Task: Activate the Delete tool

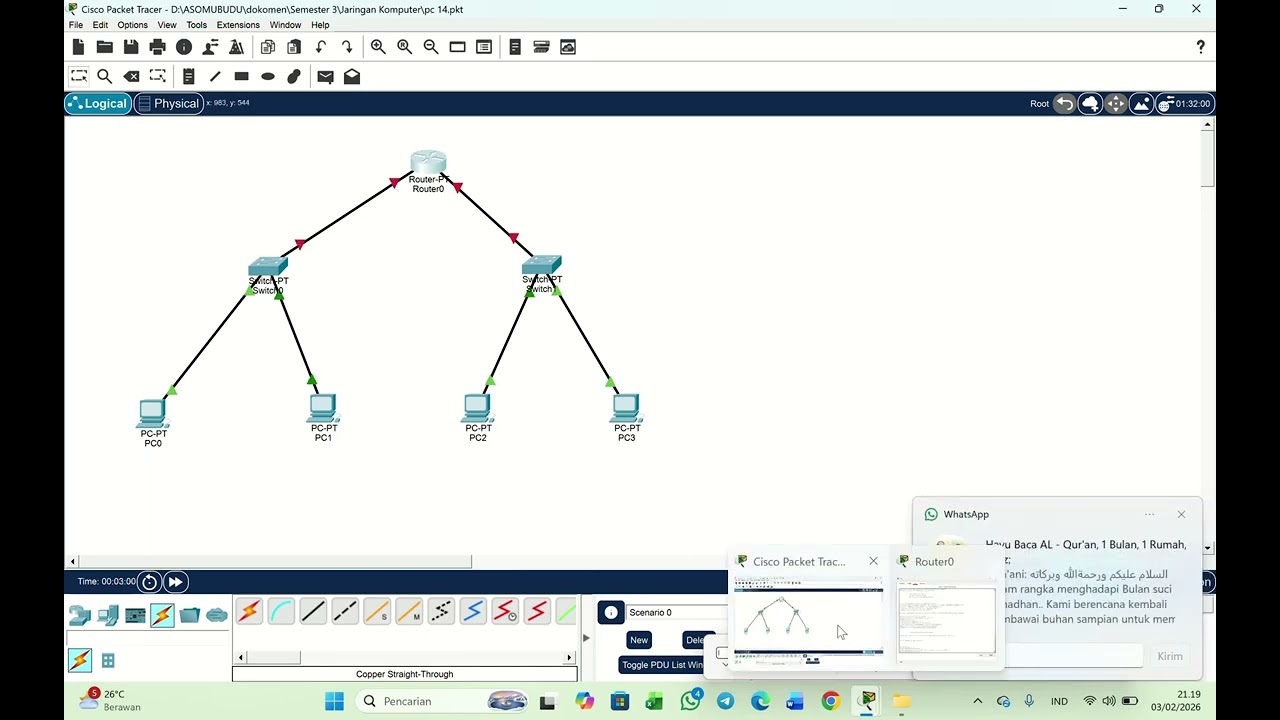Action: tap(131, 76)
